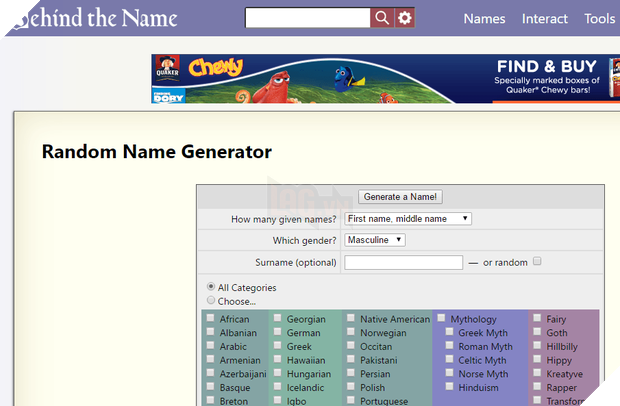This screenshot has height=406, width=620.
Task: Enable the Hillbilly names checkbox
Action: pos(537,346)
